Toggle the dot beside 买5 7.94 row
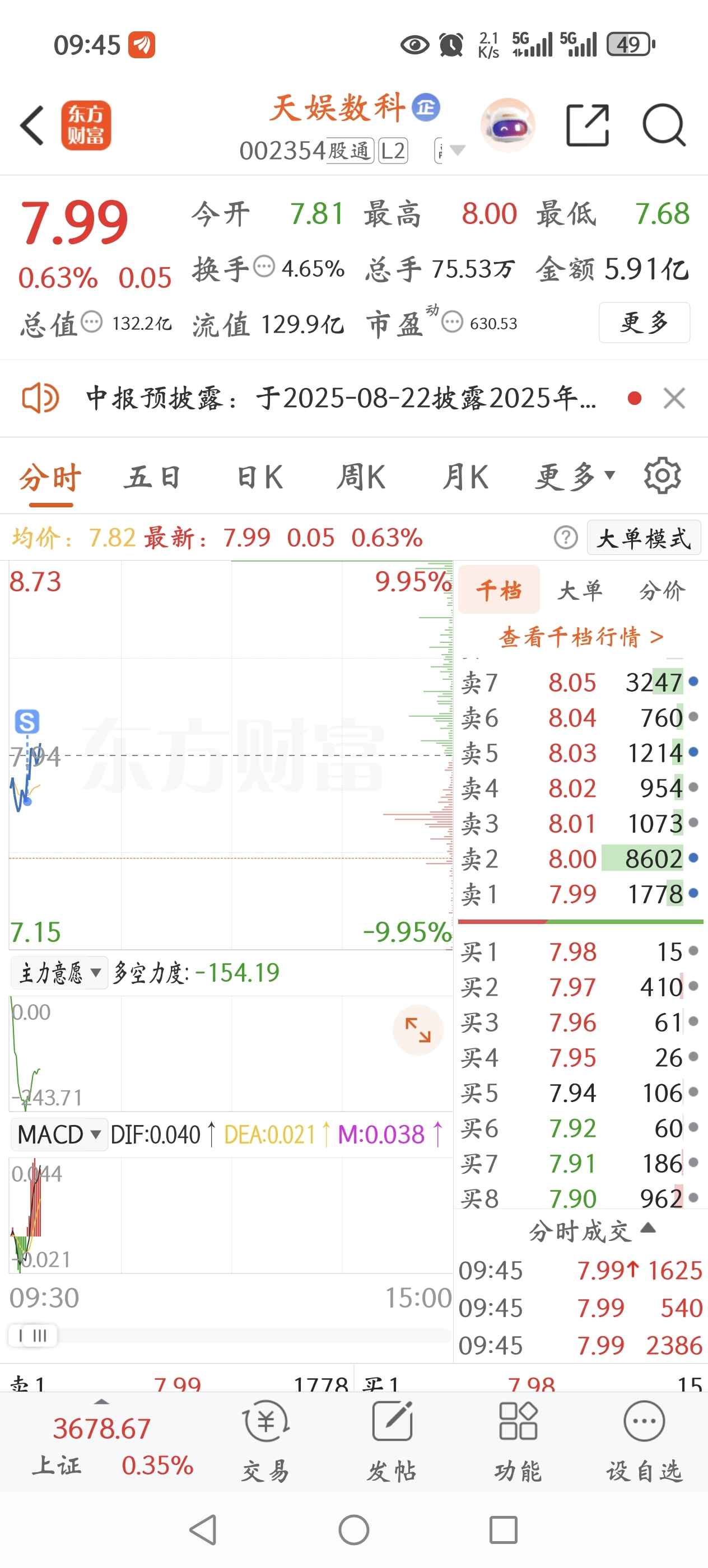This screenshot has width=708, height=1568. point(693,1093)
